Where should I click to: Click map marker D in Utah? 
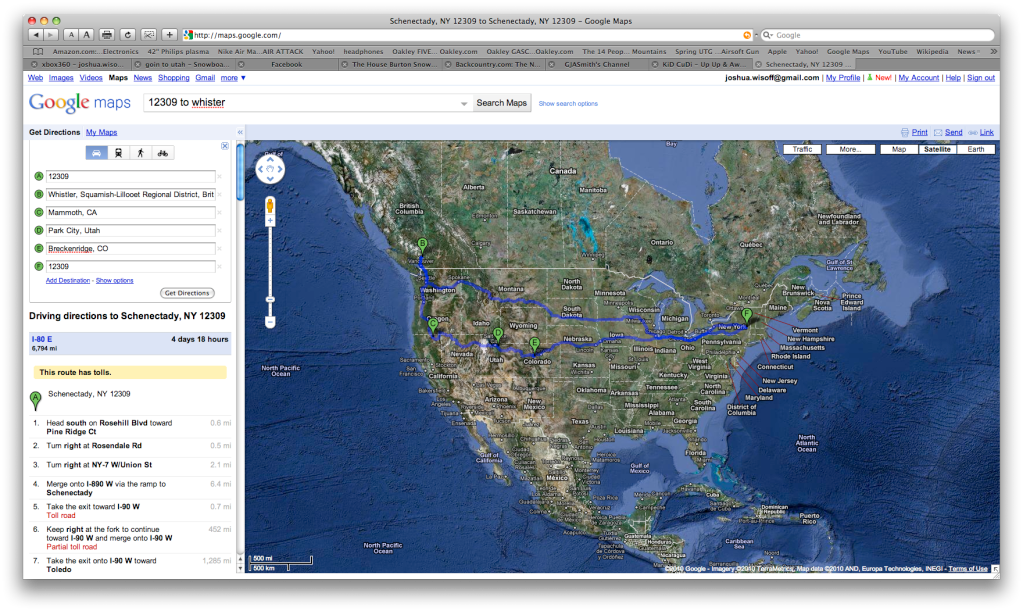[498, 335]
